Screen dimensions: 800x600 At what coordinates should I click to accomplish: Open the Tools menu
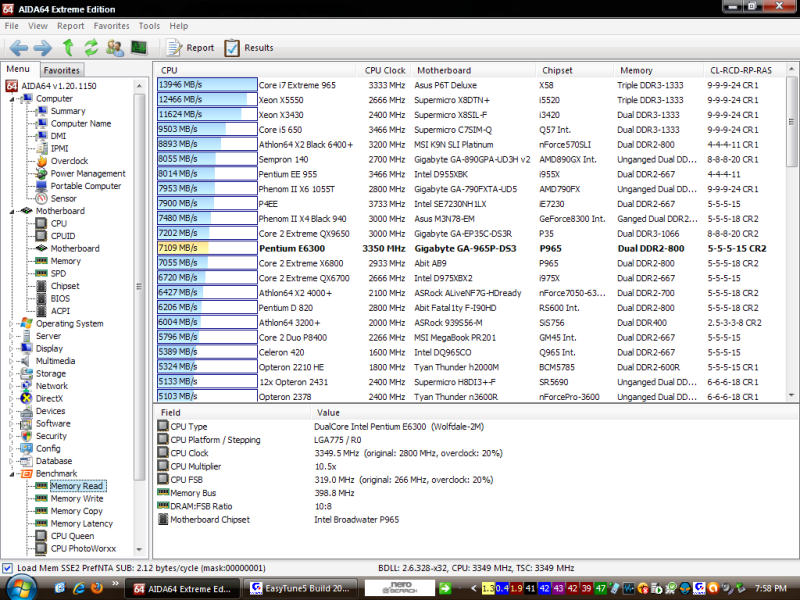click(x=149, y=26)
